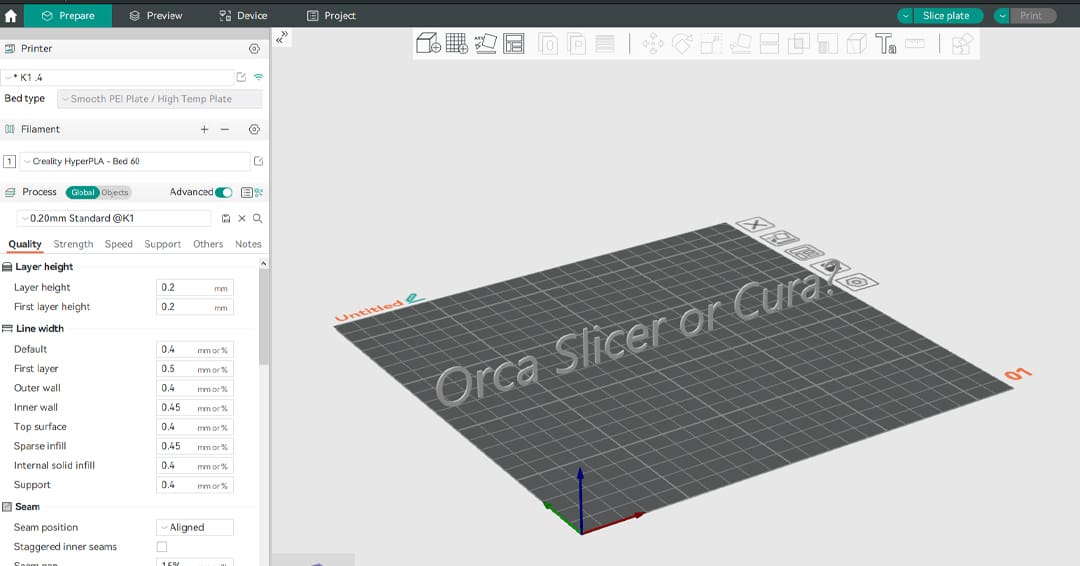Select the Text shape tool
This screenshot has height=566, width=1080.
(x=885, y=44)
